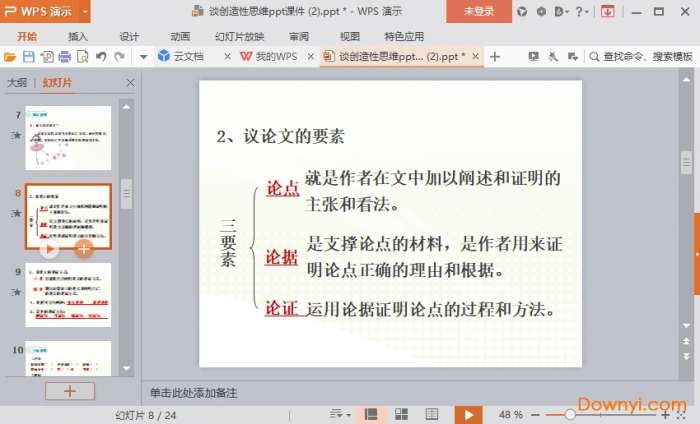Go to next slide double-arrow button
The height and width of the screenshot is (424, 700).
coord(687,356)
